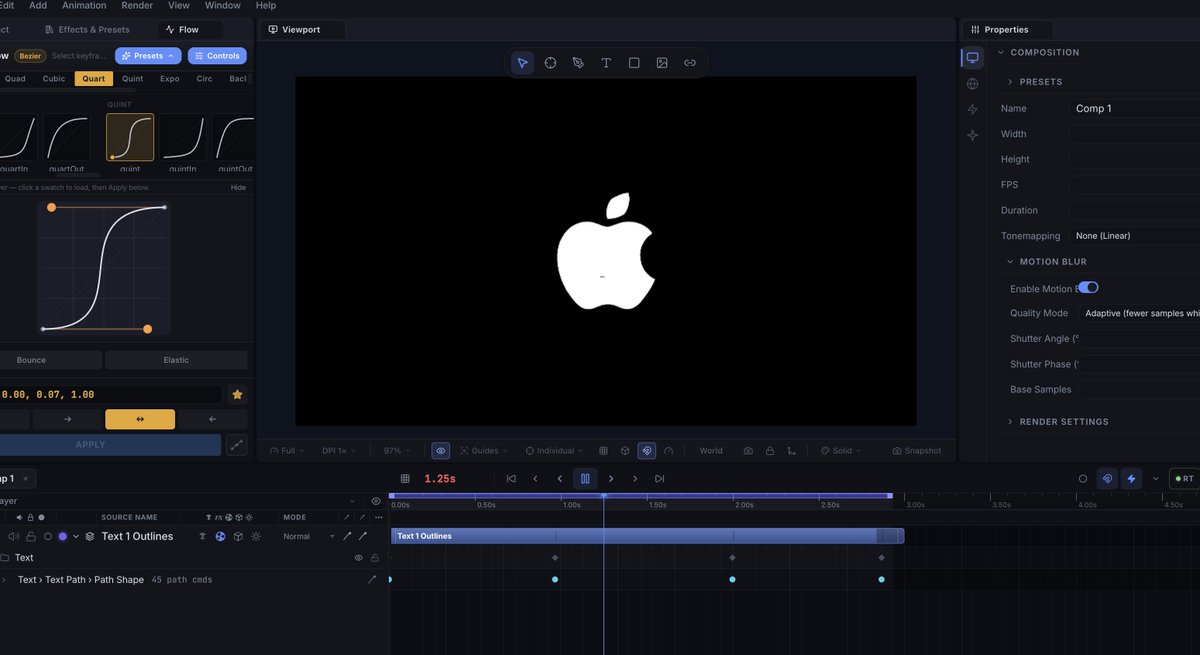Viewport: 1200px width, 655px height.
Task: Toggle solo circle on Text 1 Outlines layer
Action: tap(47, 537)
